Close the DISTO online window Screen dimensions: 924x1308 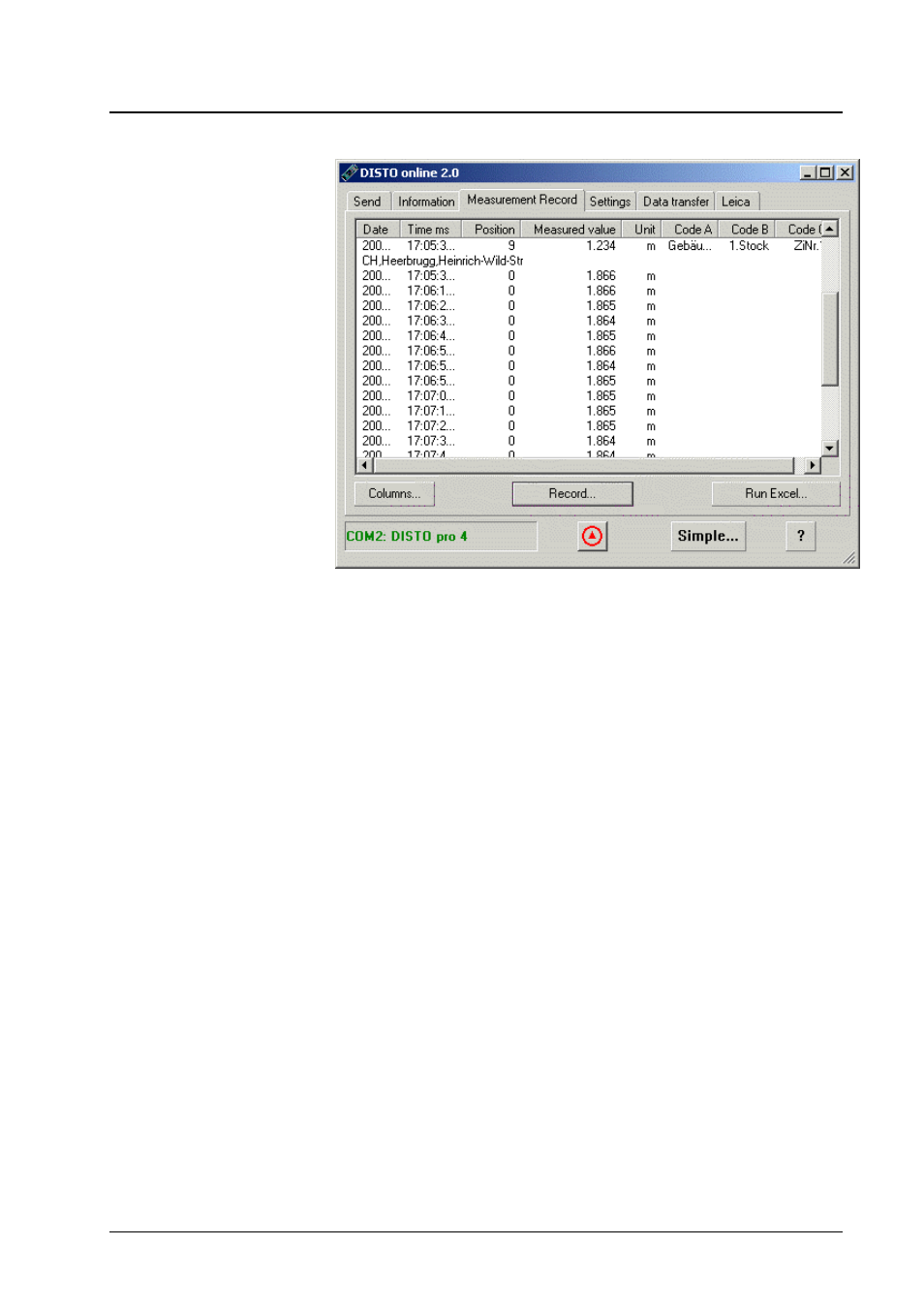(845, 172)
